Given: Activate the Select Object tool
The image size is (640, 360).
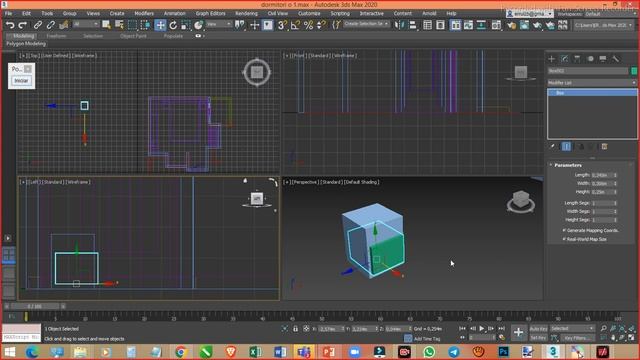Looking at the screenshot, I should pos(106,25).
